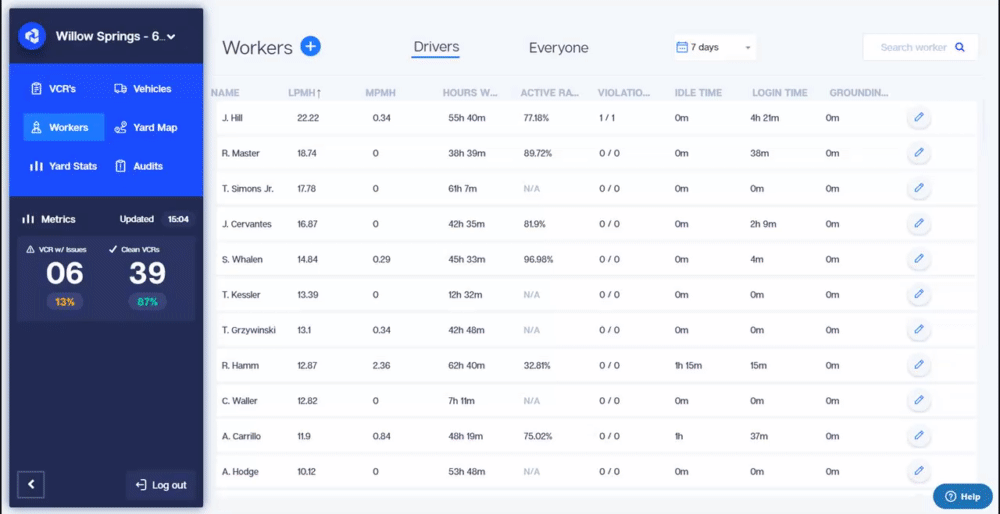The width and height of the screenshot is (1000, 514).
Task: Collapse the sidebar with the back arrow
Action: pos(31,485)
